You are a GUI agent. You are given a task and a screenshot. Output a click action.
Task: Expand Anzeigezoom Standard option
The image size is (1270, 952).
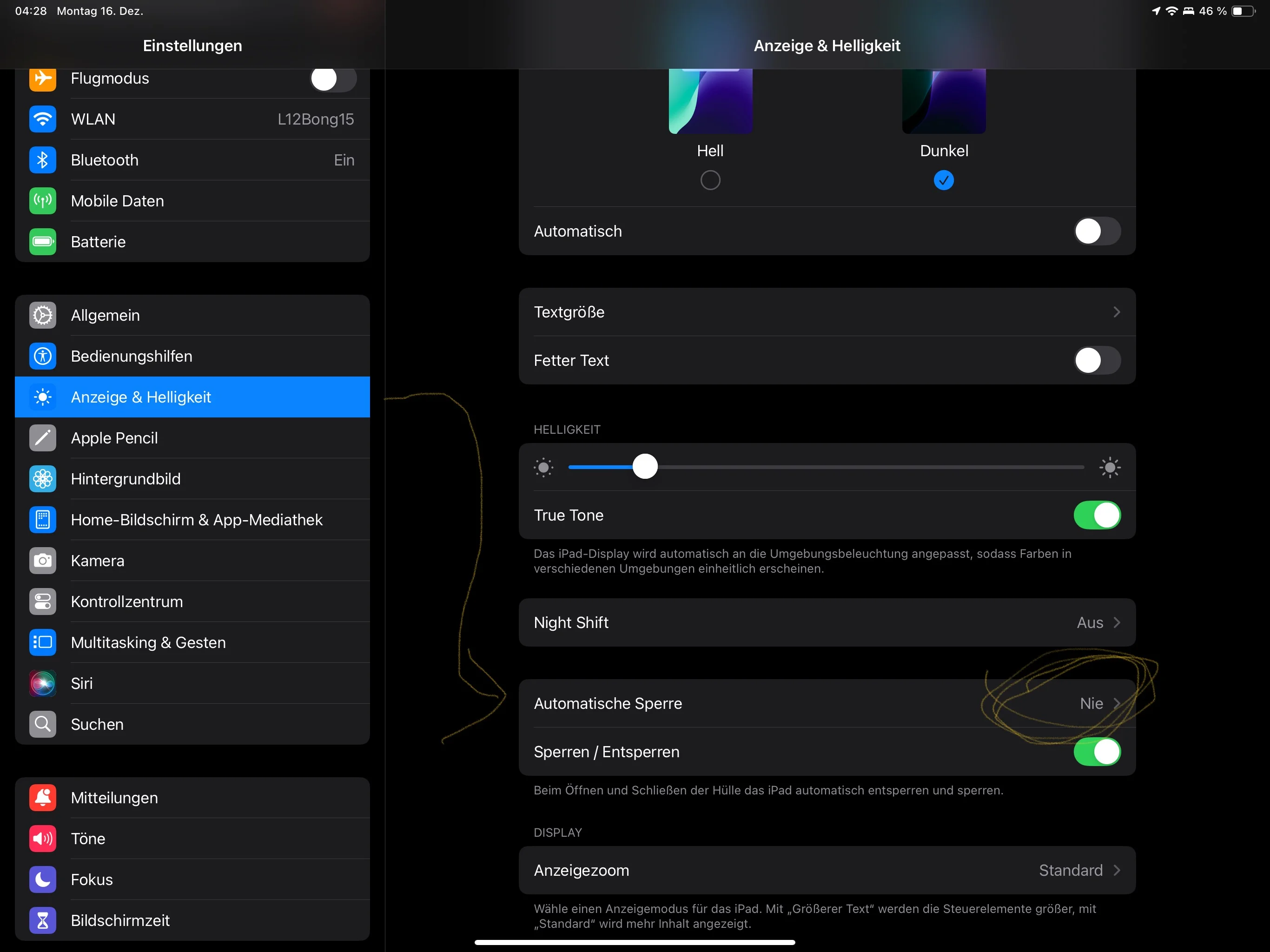pyautogui.click(x=827, y=871)
